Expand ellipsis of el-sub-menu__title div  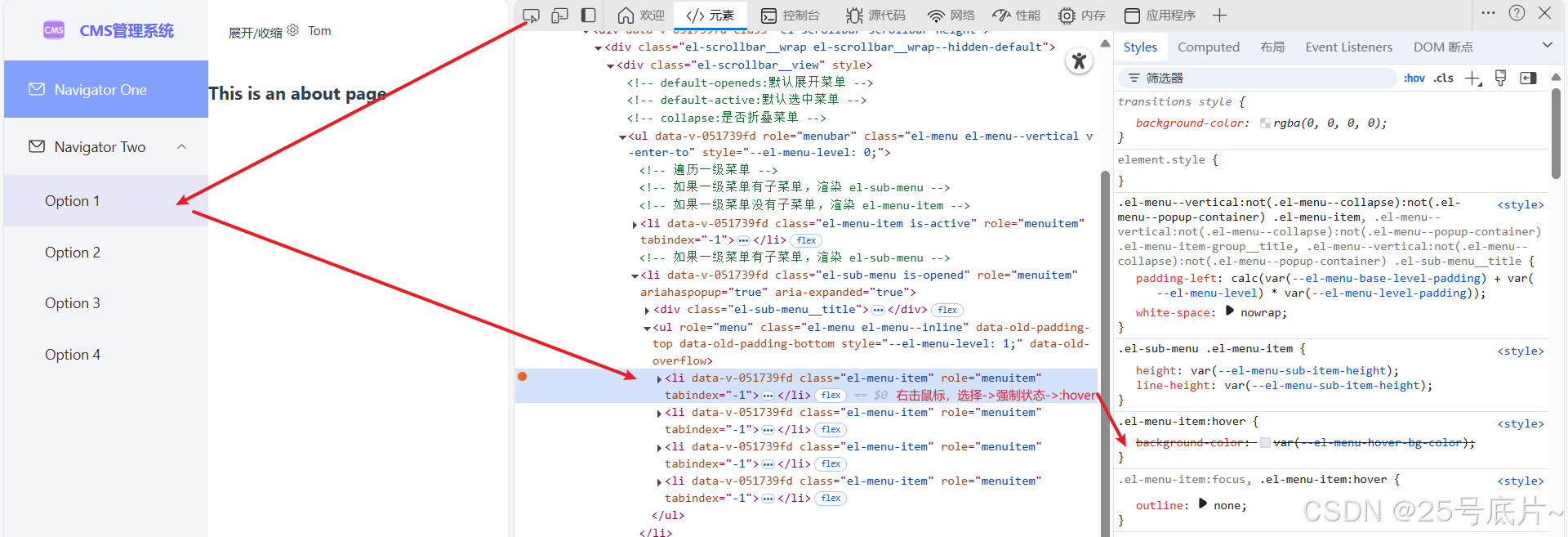878,310
